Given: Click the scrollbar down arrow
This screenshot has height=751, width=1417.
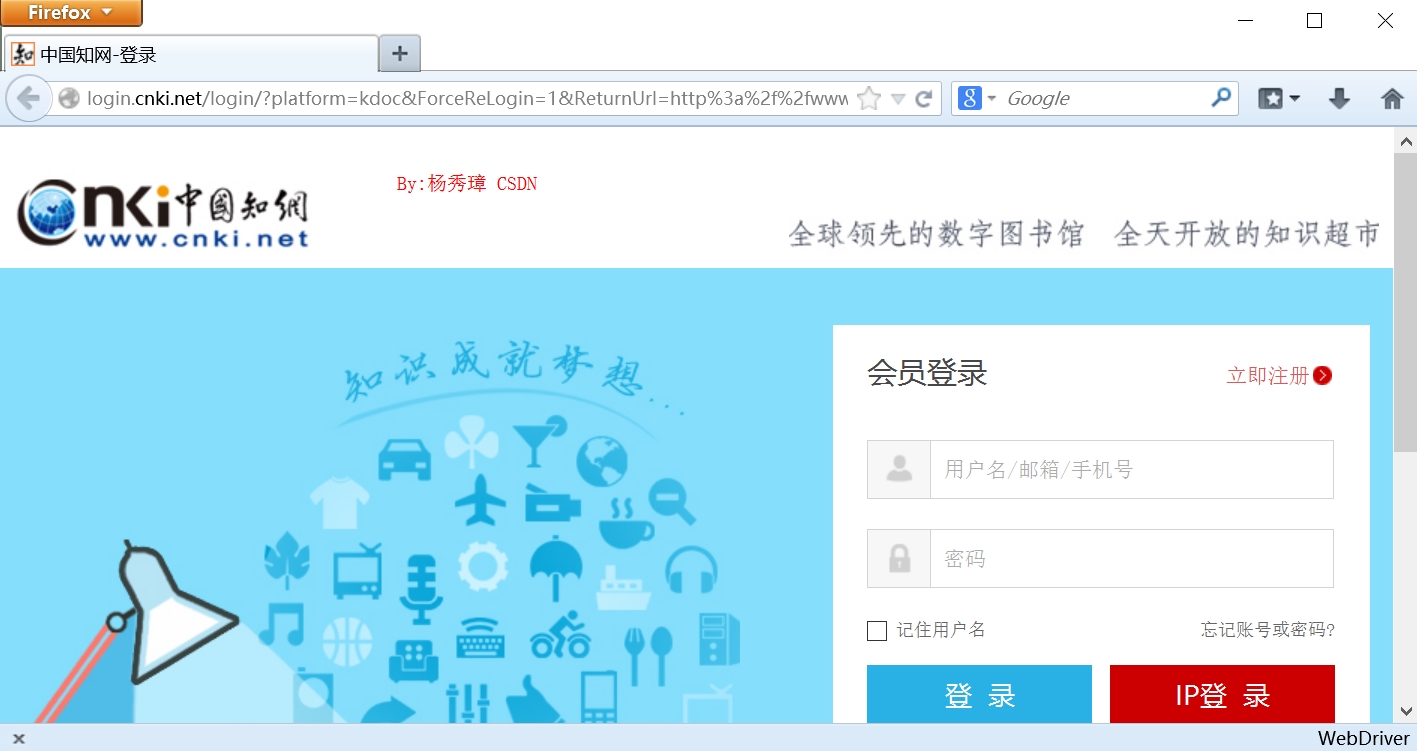Looking at the screenshot, I should click(x=1405, y=711).
